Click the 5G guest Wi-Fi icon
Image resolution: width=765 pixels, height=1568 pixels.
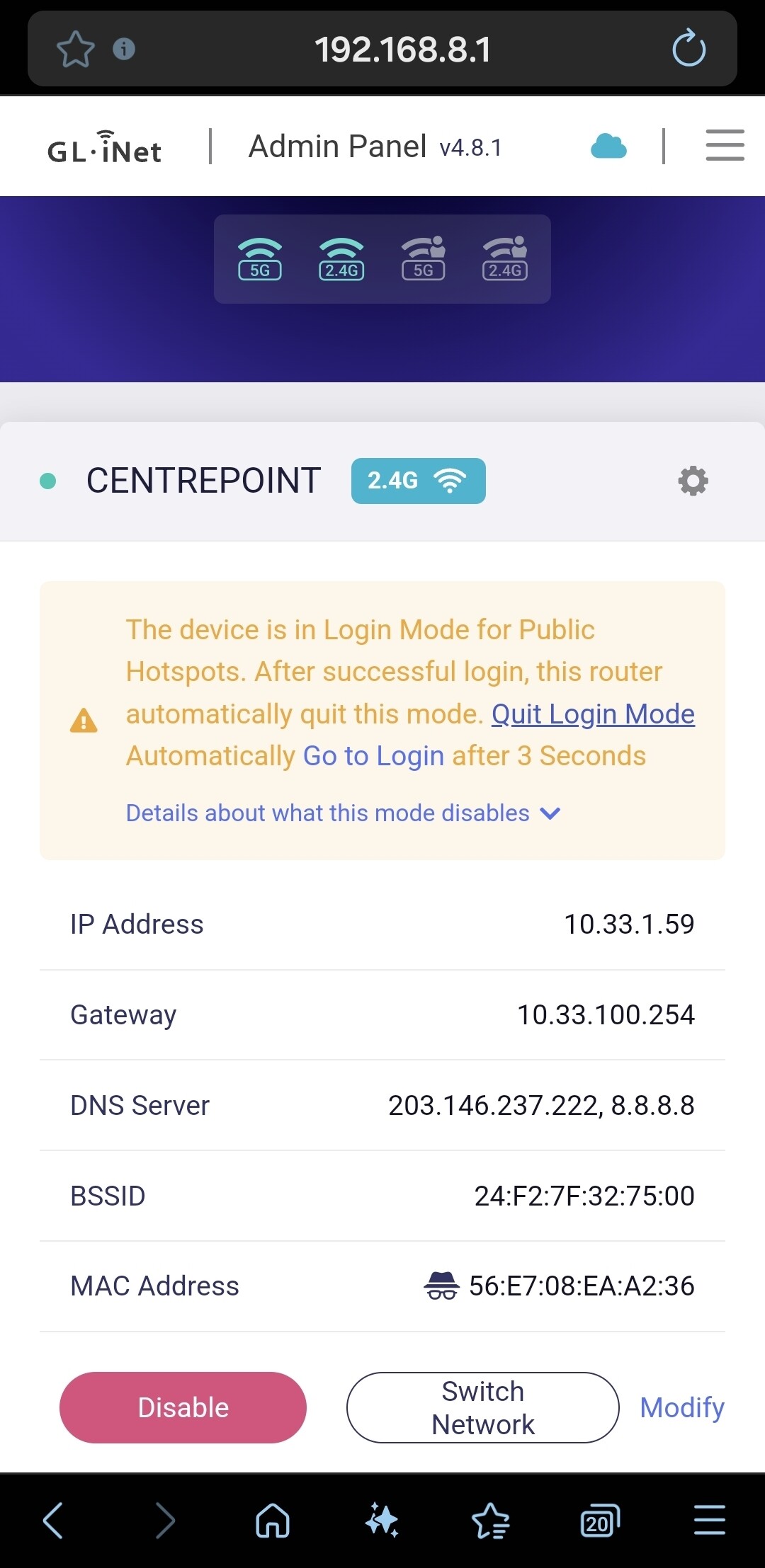[424, 259]
